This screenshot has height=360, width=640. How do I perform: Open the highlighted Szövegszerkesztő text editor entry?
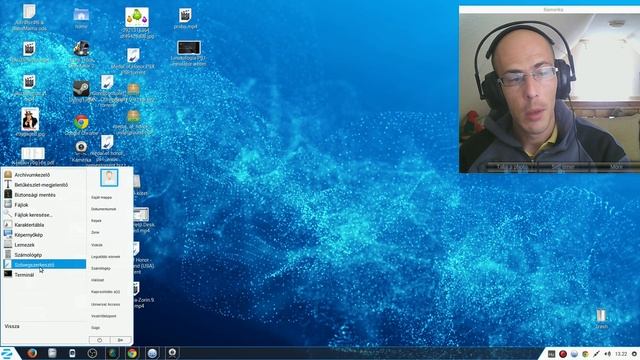(44, 264)
